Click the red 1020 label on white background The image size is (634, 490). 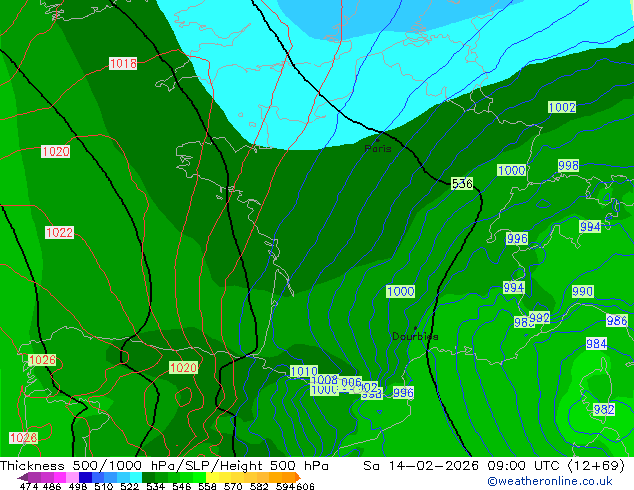(x=55, y=152)
